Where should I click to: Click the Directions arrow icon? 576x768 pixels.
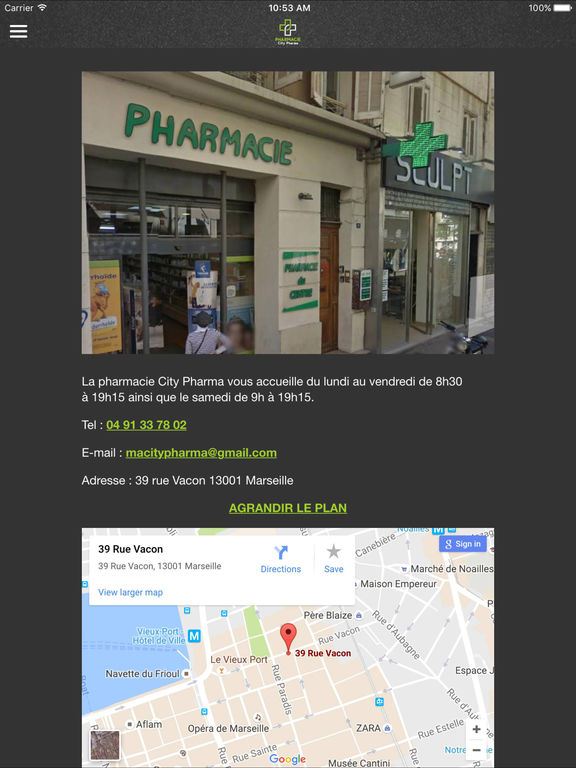pyautogui.click(x=281, y=552)
